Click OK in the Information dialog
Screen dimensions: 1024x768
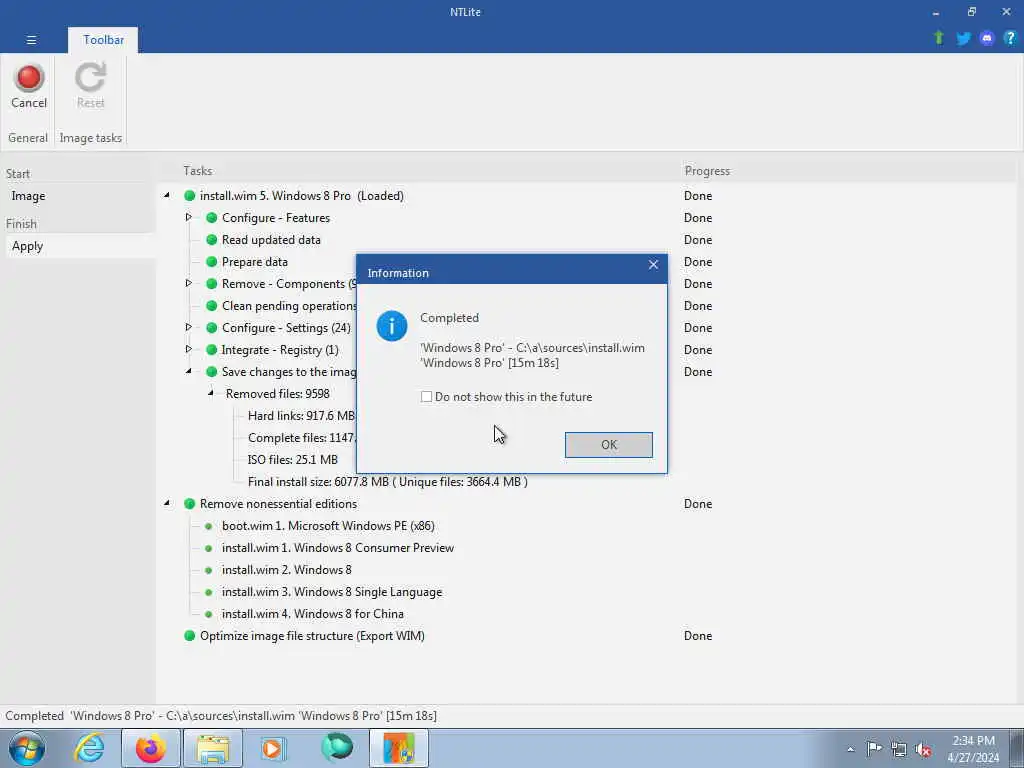click(609, 445)
